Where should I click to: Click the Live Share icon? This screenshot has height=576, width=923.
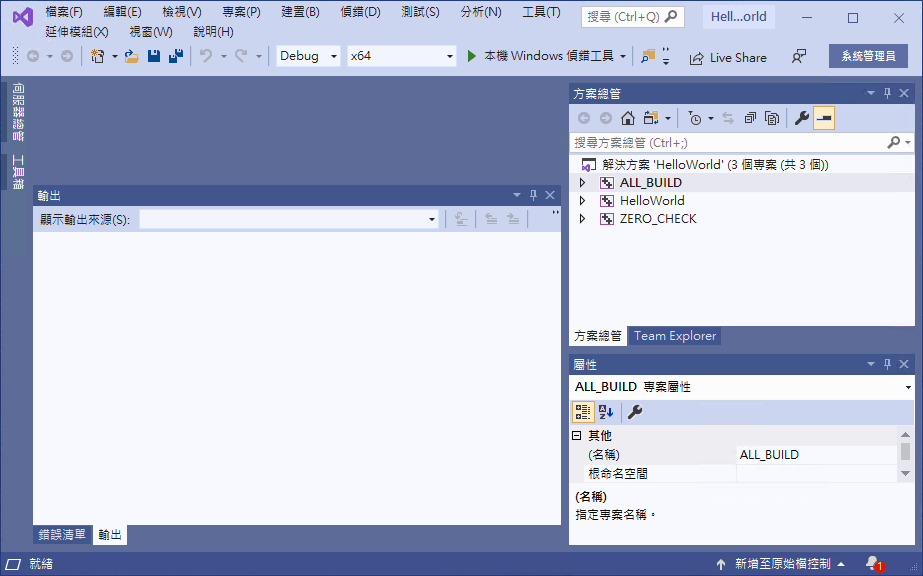[x=696, y=58]
